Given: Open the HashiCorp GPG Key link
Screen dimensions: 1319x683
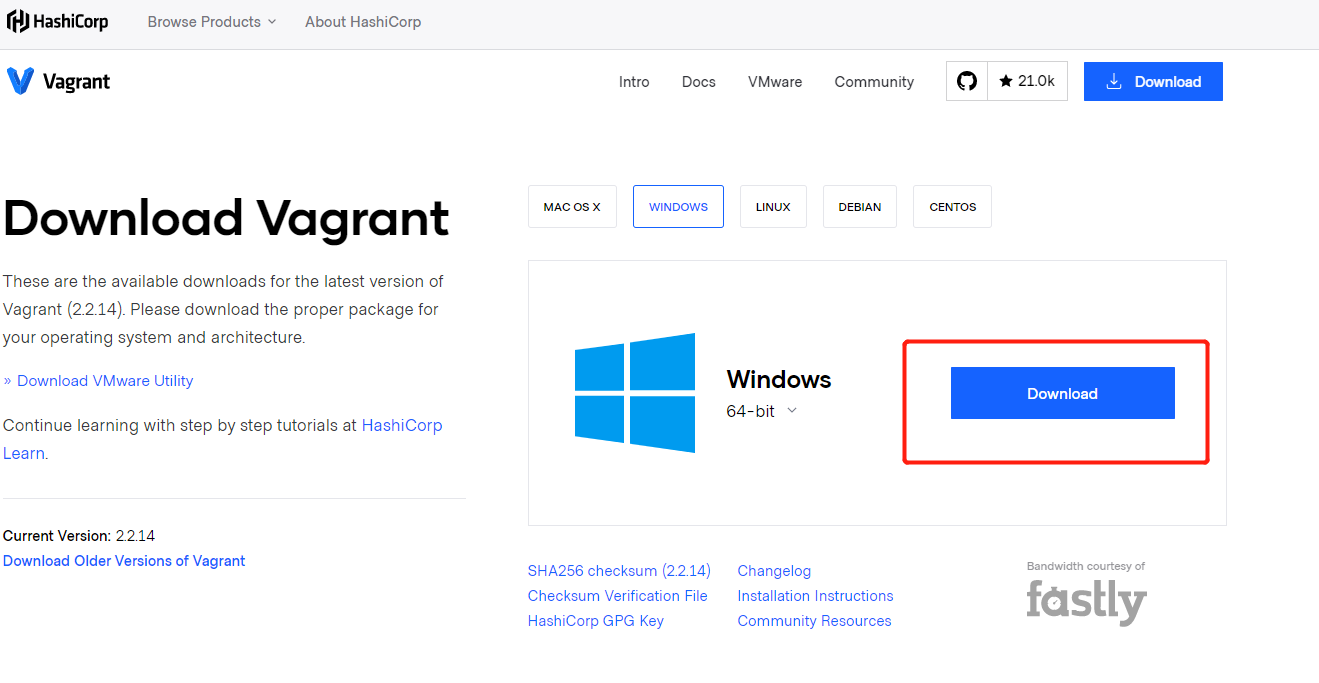Looking at the screenshot, I should tap(595, 621).
